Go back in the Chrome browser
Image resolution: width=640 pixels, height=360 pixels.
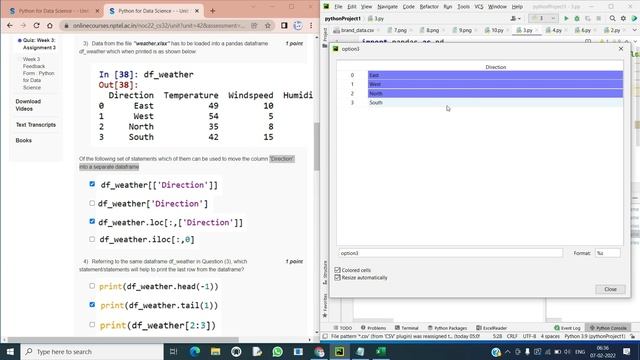point(10,25)
